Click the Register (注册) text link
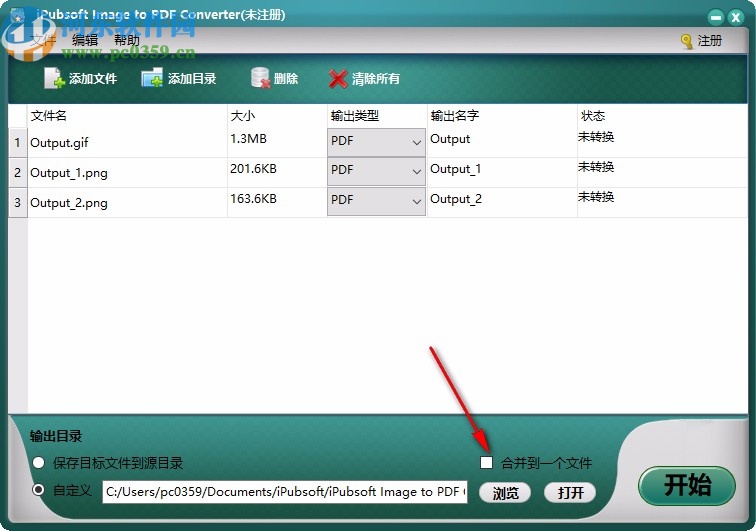This screenshot has height=531, width=756. coord(710,41)
